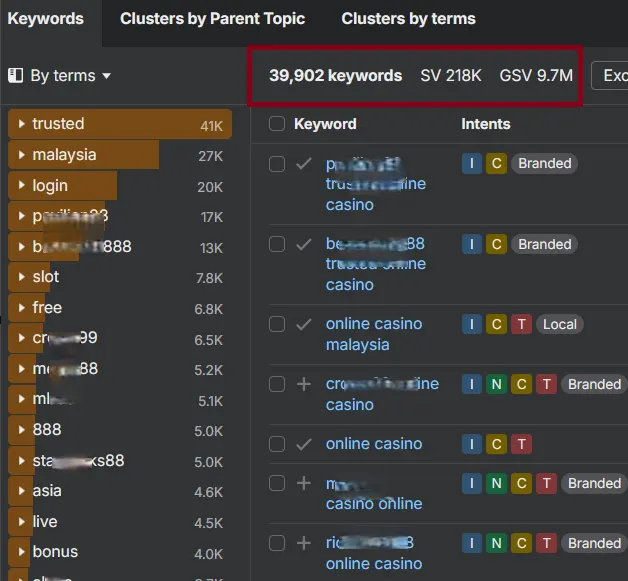
Task: Click the 27K count for malaysia
Action: coord(211,156)
